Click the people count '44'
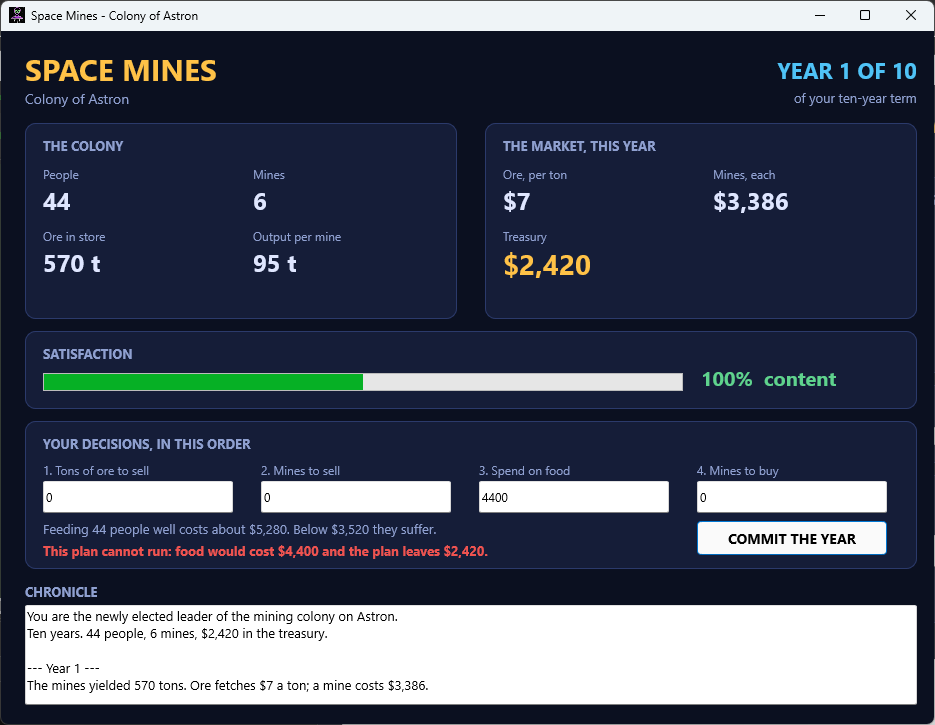 click(57, 202)
